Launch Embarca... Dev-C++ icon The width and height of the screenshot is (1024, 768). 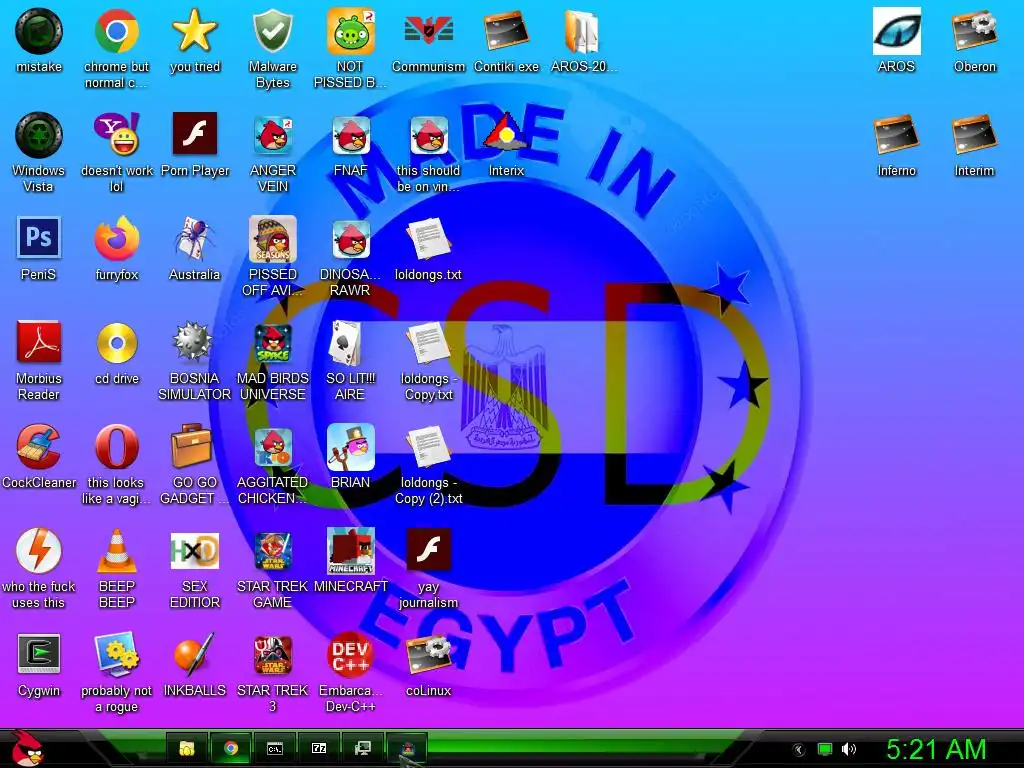(351, 654)
